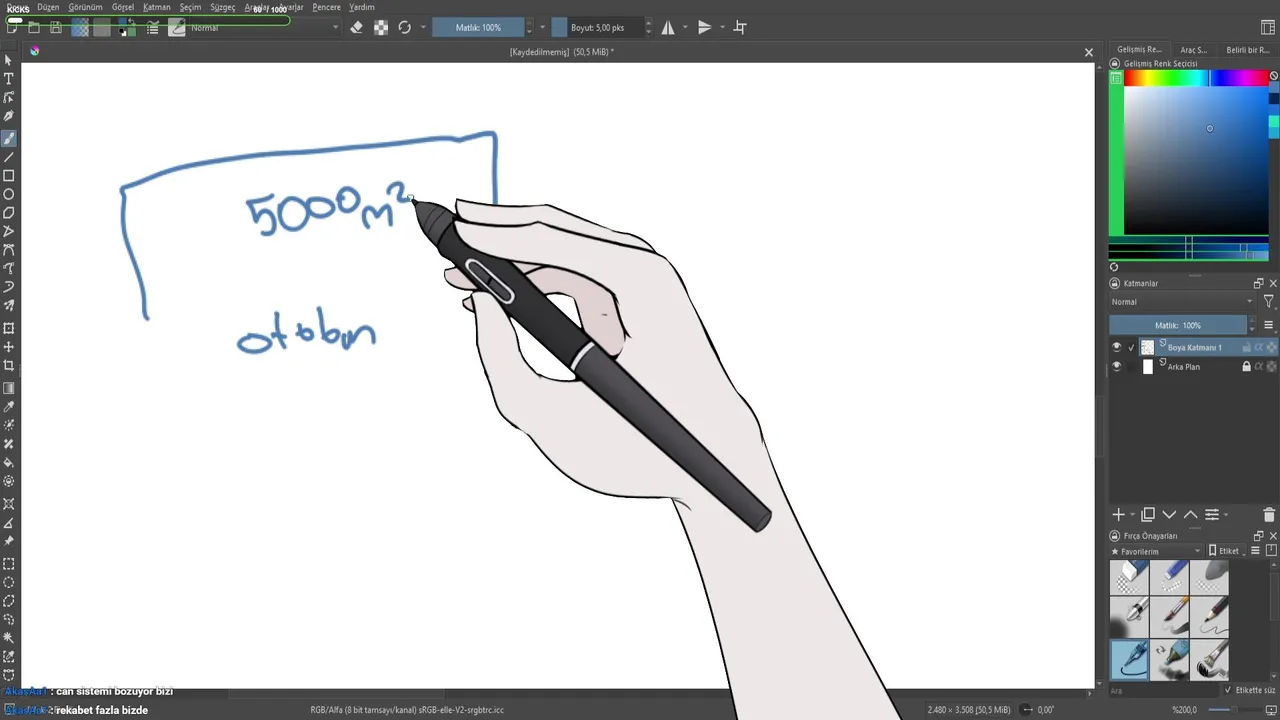Adjust the toolbar Matlık 100% opacity slider
Screen dimensions: 1280x720
click(x=479, y=28)
